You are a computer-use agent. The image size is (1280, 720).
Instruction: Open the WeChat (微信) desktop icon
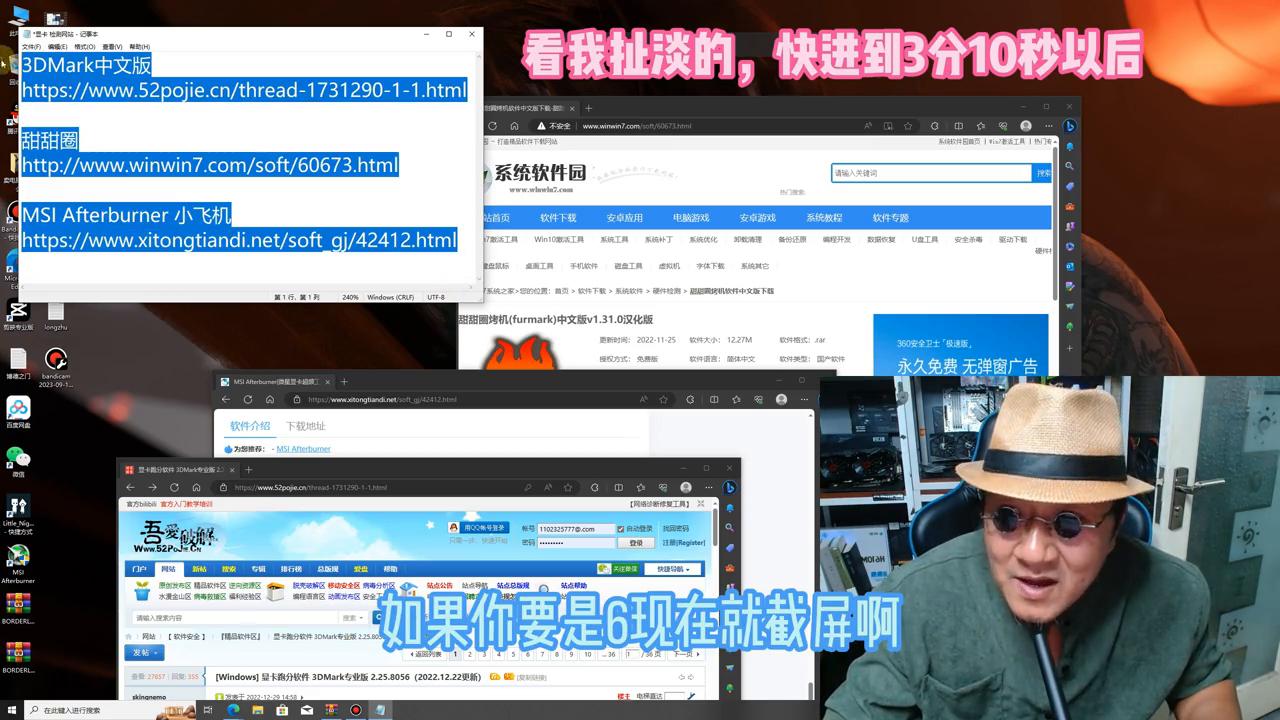(20, 455)
